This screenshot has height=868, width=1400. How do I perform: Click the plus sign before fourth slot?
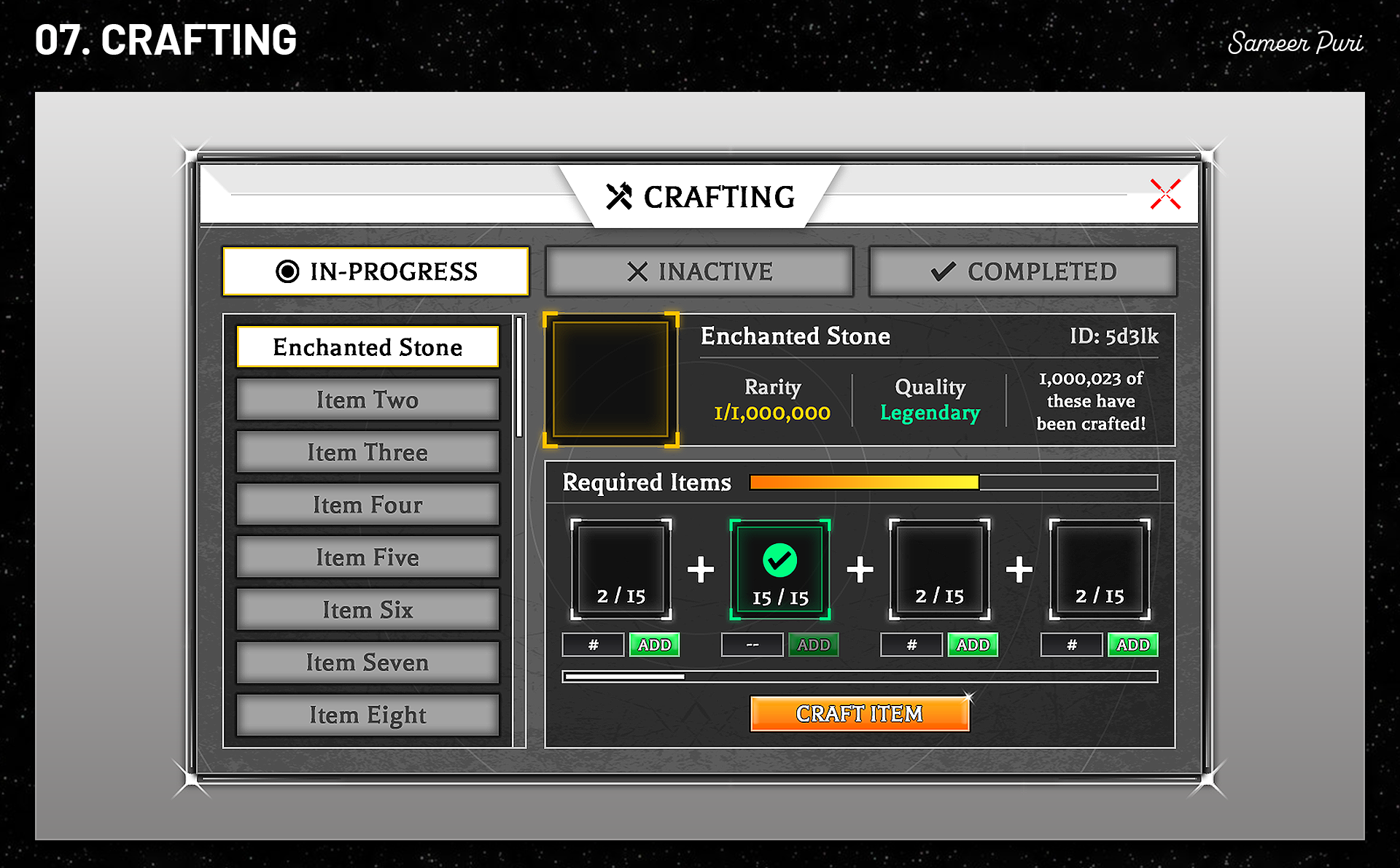pos(1019,570)
